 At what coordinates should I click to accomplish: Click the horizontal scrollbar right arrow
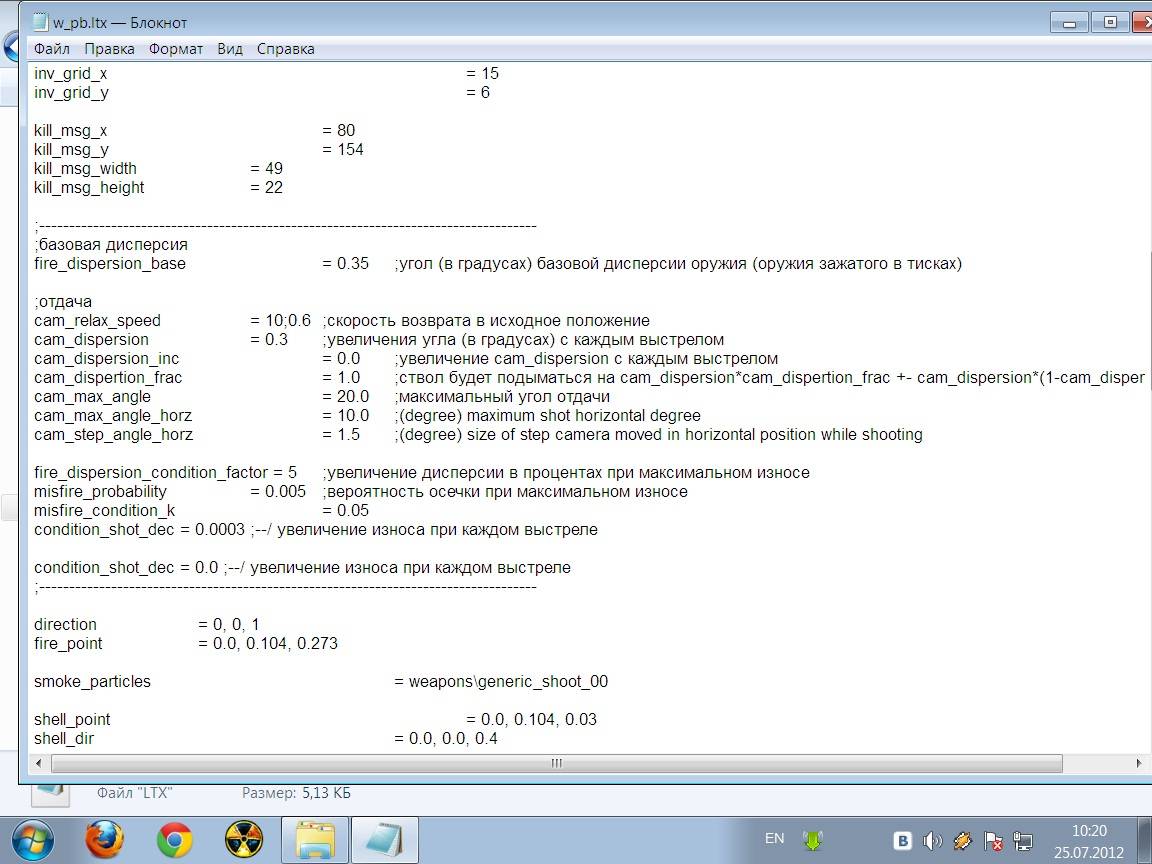tap(1138, 763)
